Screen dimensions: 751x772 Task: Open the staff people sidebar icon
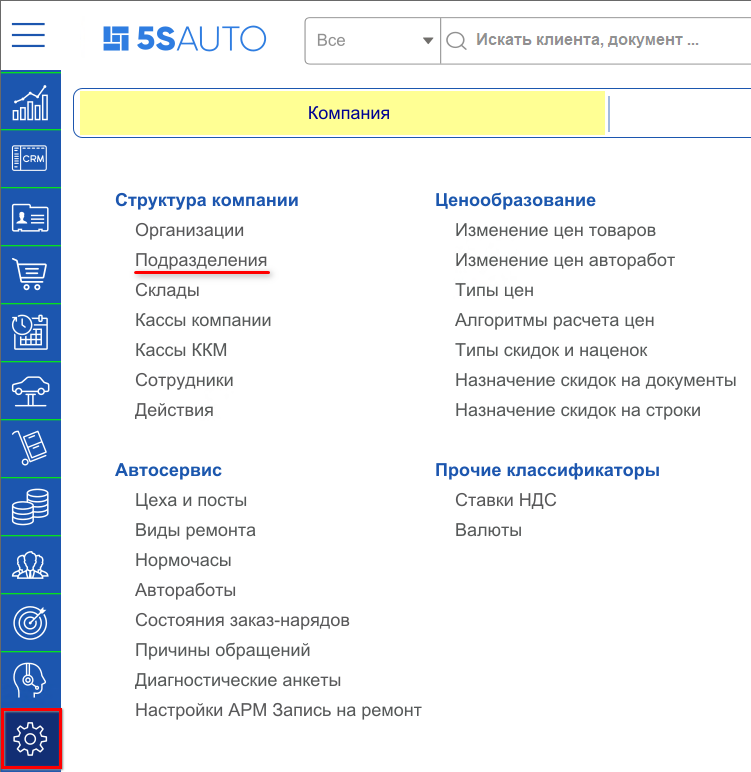[x=31, y=565]
